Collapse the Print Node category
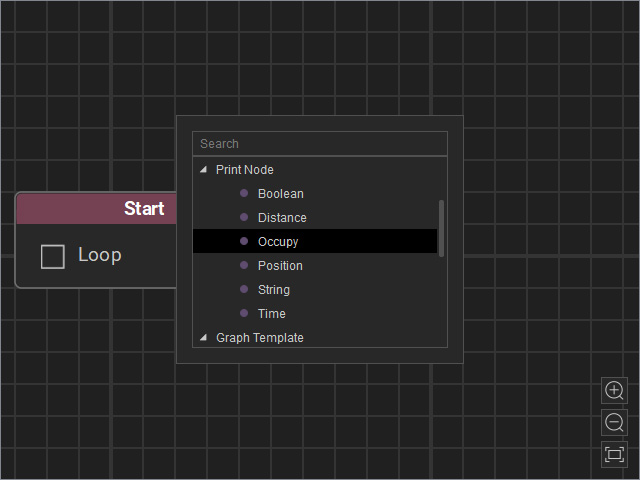 coord(203,169)
